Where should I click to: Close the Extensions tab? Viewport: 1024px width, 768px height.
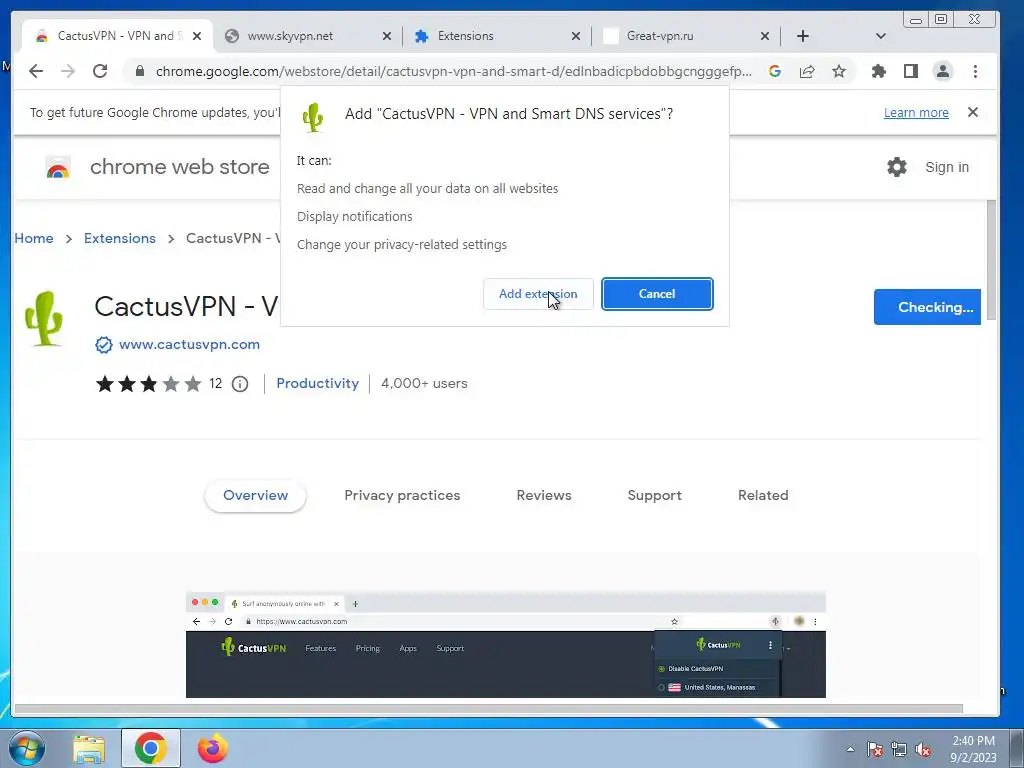click(575, 36)
